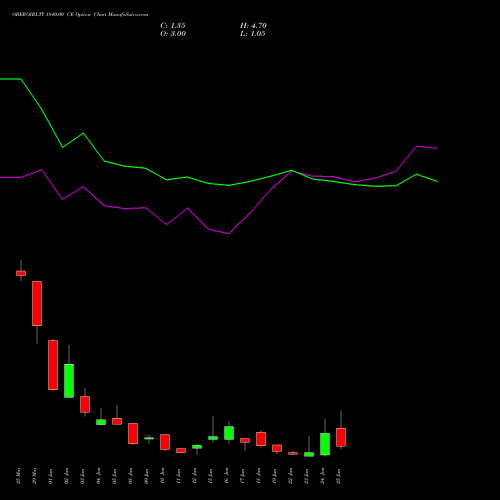500x500 pixels.
Task: Click the small green candle above 04 Jun
Action: pos(101,422)
